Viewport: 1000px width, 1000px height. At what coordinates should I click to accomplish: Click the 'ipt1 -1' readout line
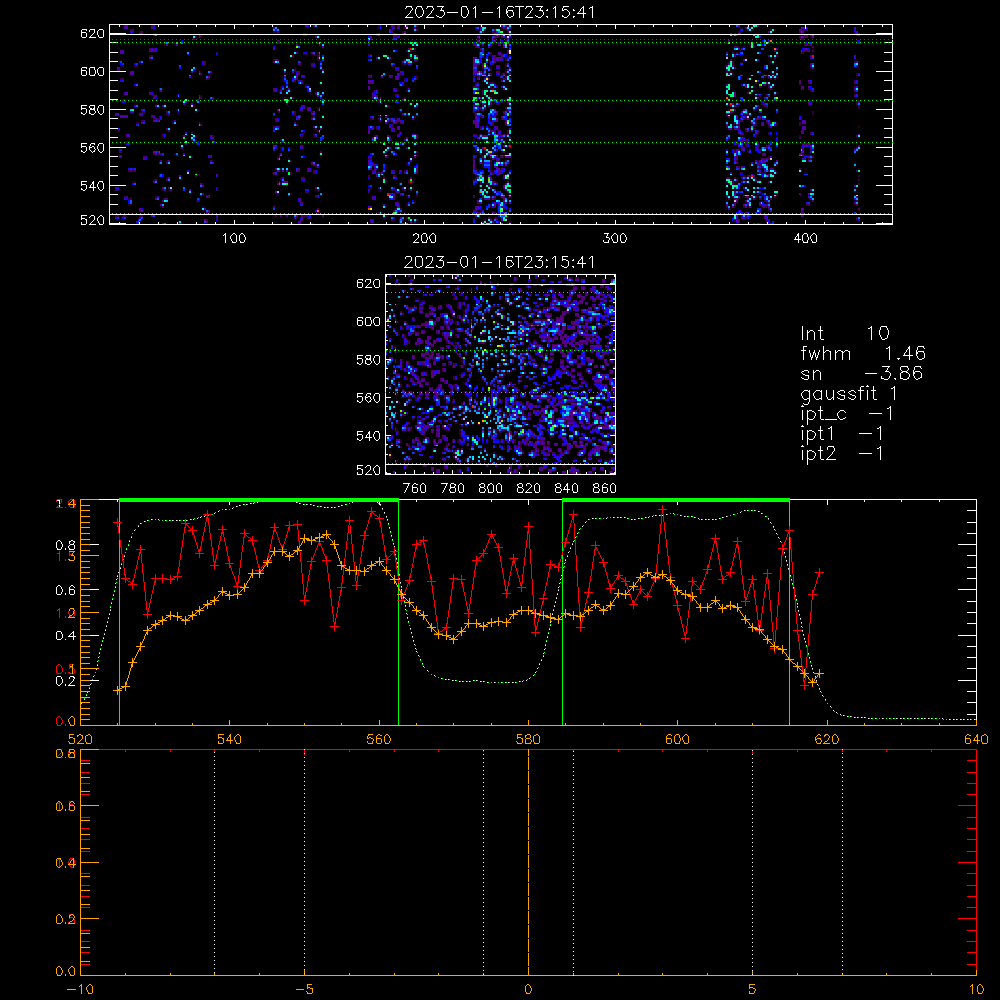[842, 434]
